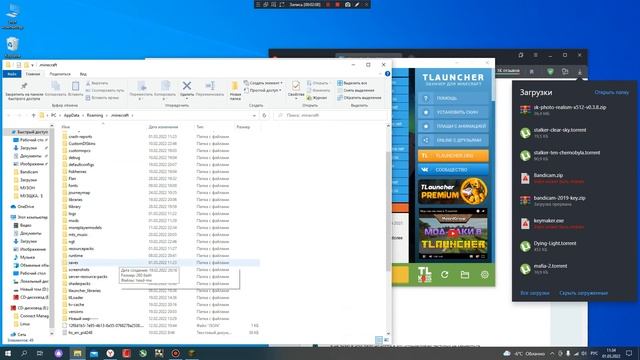The height and width of the screenshot is (360, 640).
Task: Select the mods folder
Action: [73, 220]
